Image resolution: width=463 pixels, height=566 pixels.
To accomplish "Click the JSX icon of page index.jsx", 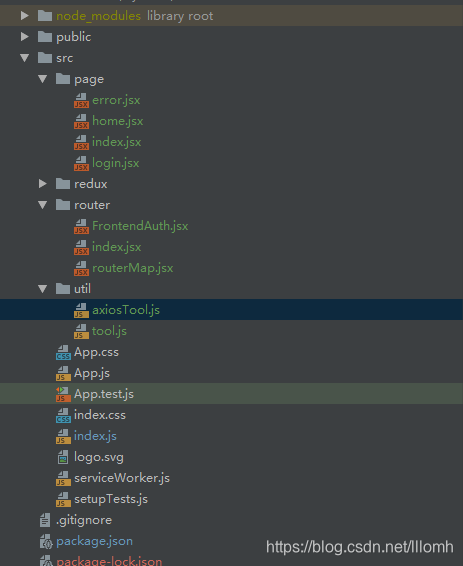I will (x=81, y=142).
